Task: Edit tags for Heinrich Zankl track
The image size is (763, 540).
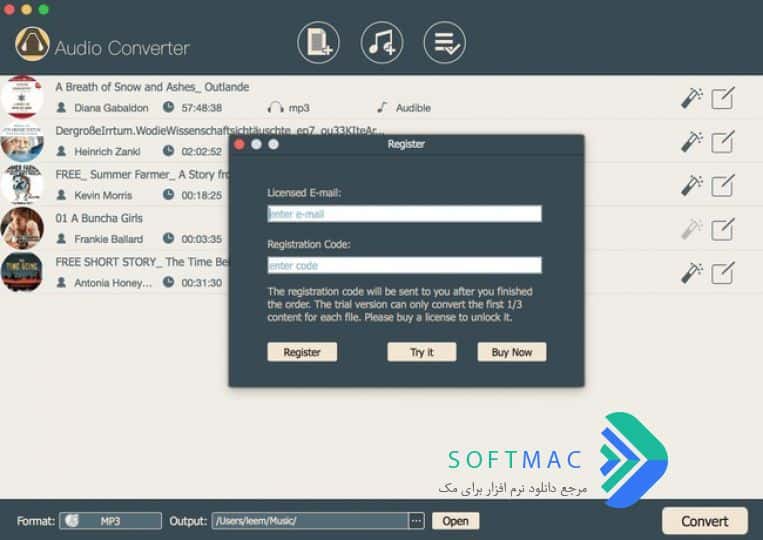Action: [x=723, y=143]
